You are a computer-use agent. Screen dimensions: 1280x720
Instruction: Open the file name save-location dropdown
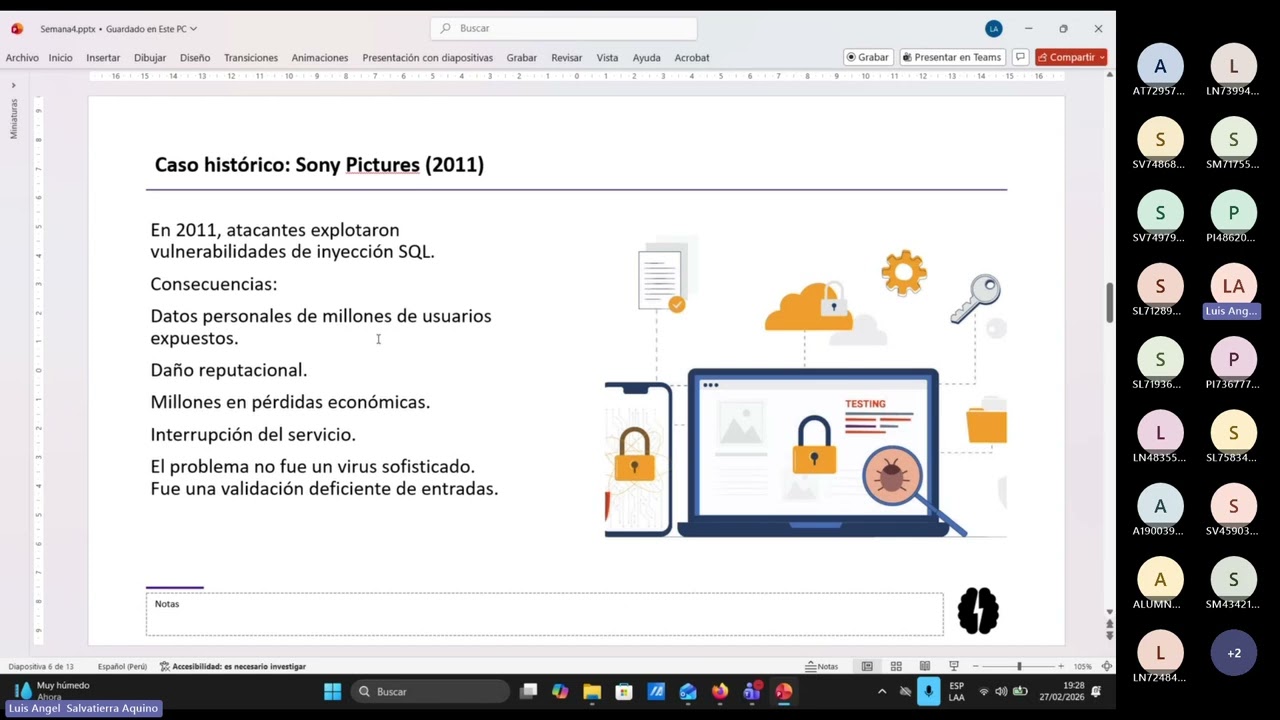[193, 29]
